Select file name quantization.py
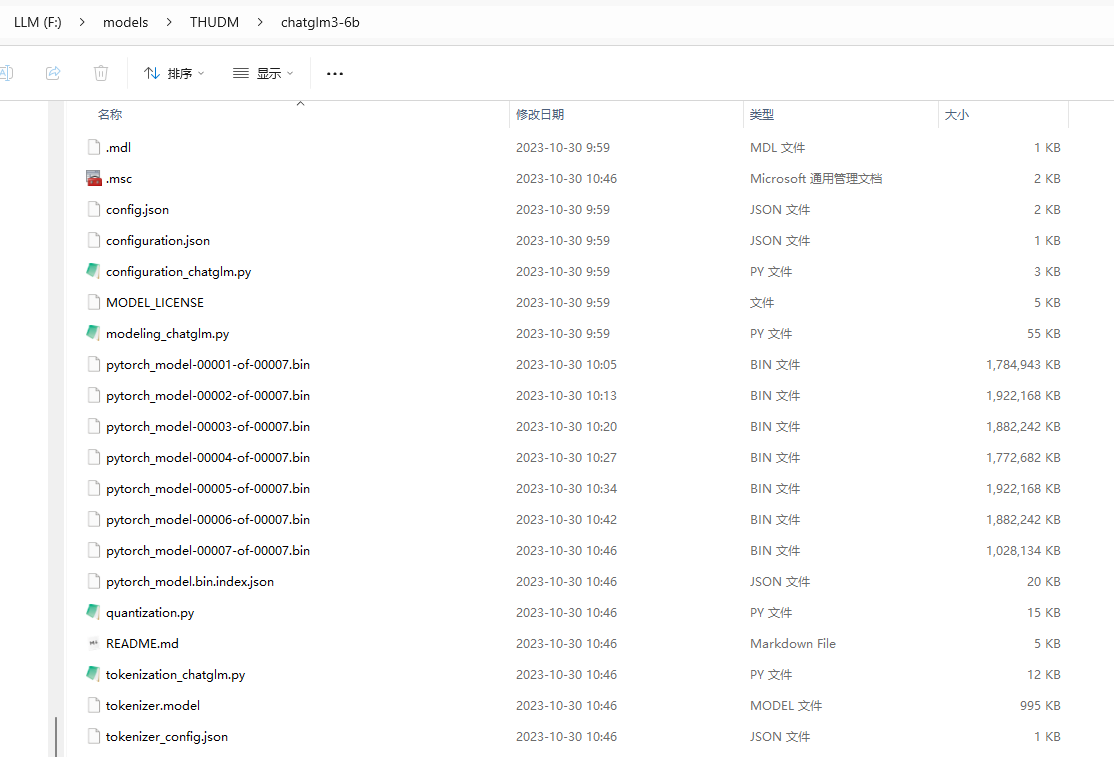Viewport: 1114px width, 757px height. pos(150,613)
